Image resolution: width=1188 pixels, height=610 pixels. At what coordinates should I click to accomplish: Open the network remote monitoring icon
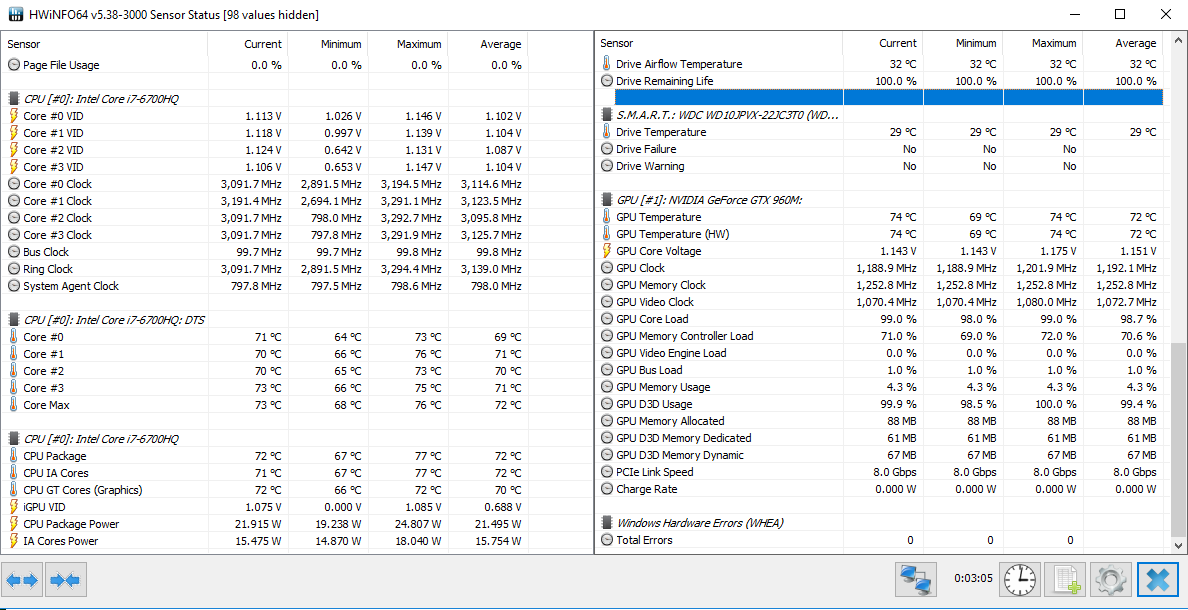click(917, 580)
